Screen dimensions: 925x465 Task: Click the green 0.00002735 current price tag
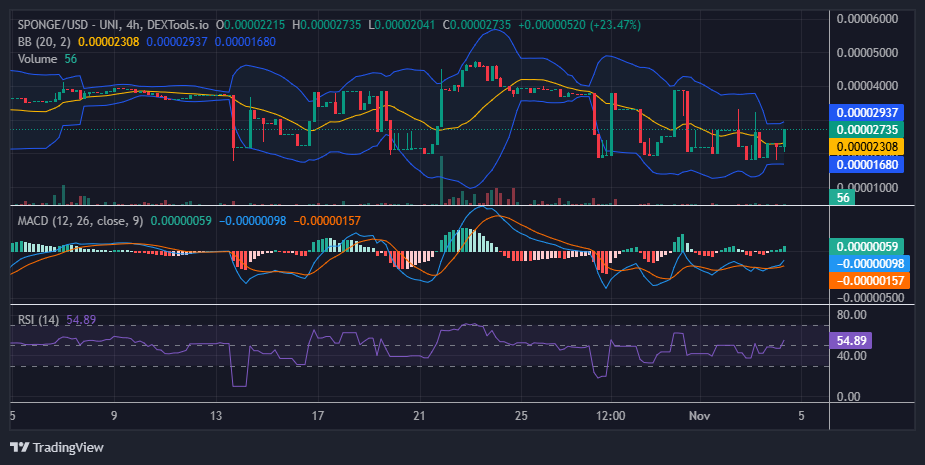(867, 129)
